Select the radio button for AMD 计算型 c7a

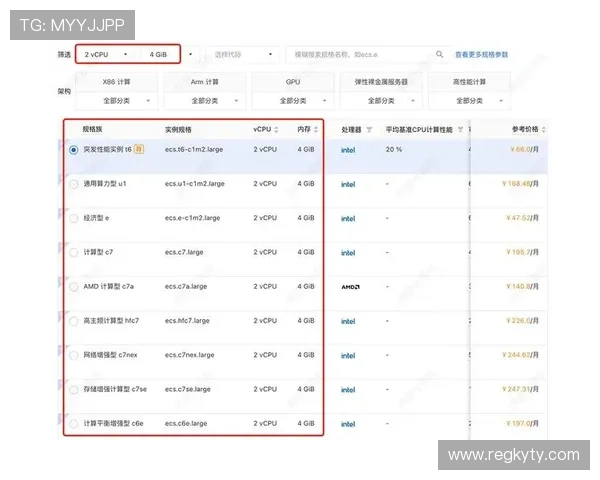[73, 287]
